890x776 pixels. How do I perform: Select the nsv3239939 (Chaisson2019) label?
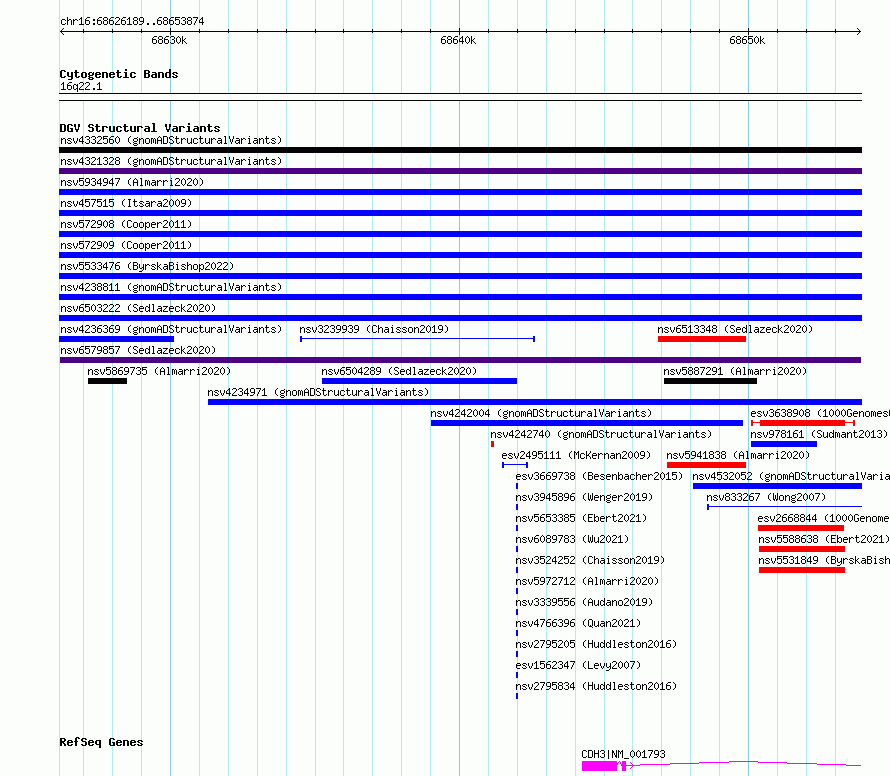pyautogui.click(x=374, y=329)
